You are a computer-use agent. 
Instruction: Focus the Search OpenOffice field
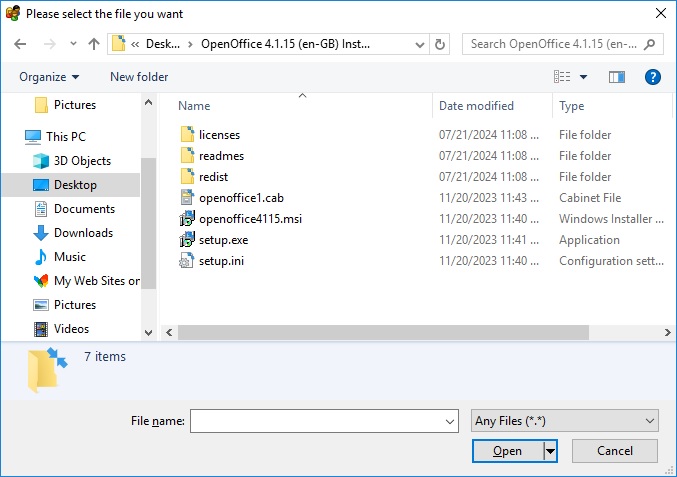(x=563, y=44)
